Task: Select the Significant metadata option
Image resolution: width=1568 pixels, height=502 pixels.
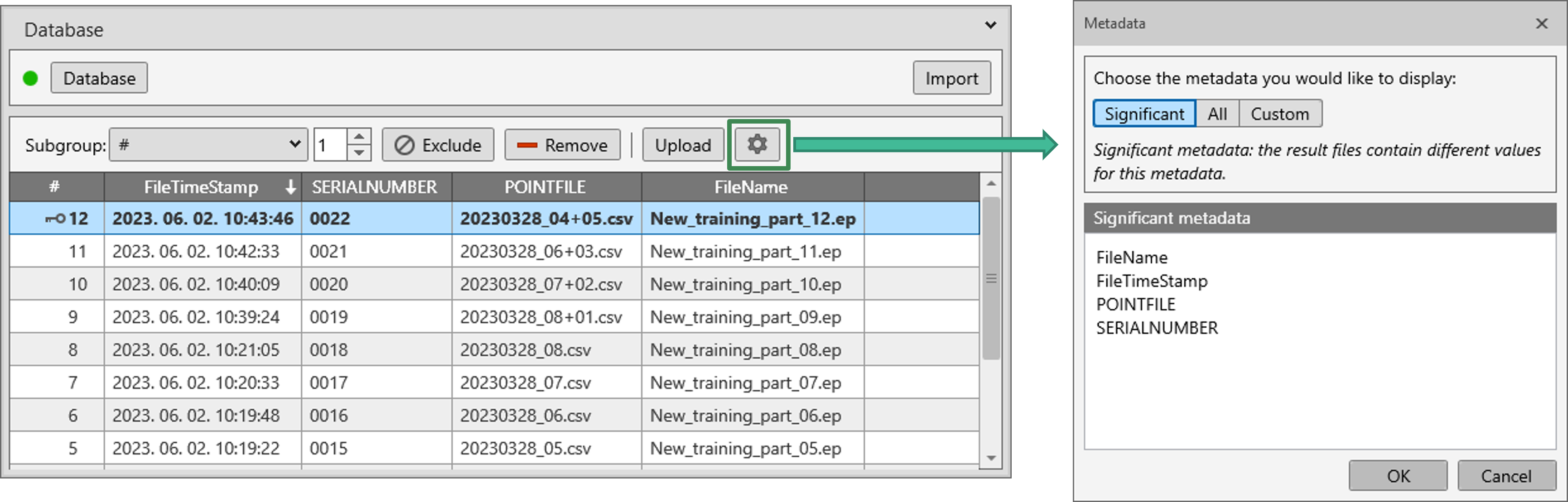Action: 1144,114
